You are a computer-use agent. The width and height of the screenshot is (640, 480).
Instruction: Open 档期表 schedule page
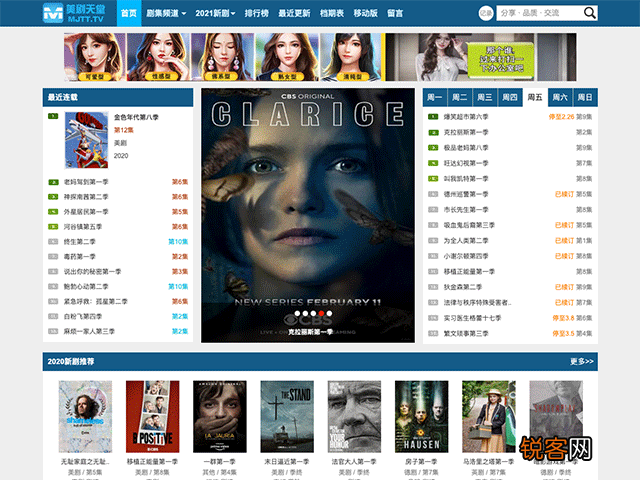click(x=332, y=13)
